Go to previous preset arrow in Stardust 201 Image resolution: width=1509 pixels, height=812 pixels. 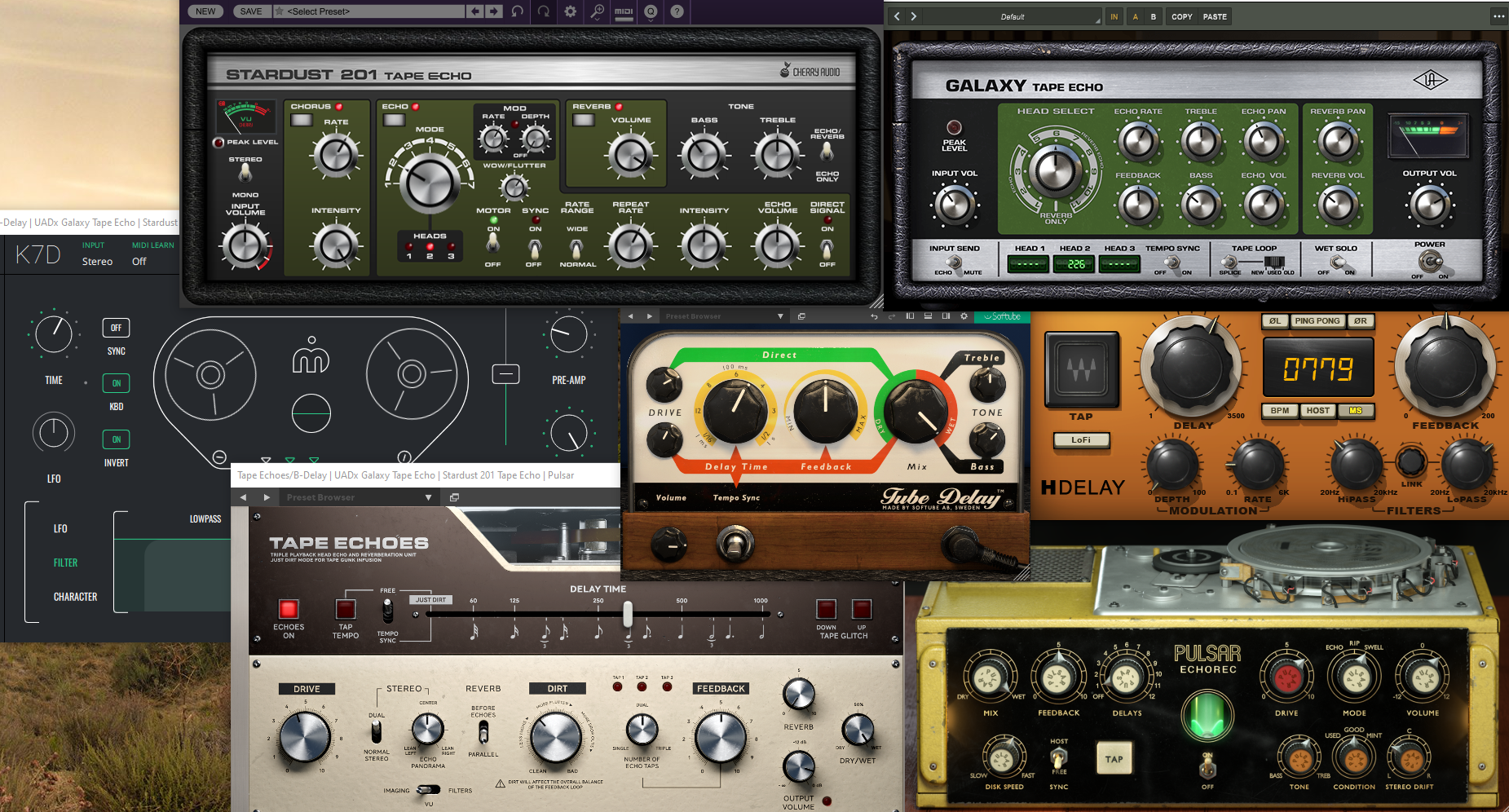pyautogui.click(x=476, y=11)
